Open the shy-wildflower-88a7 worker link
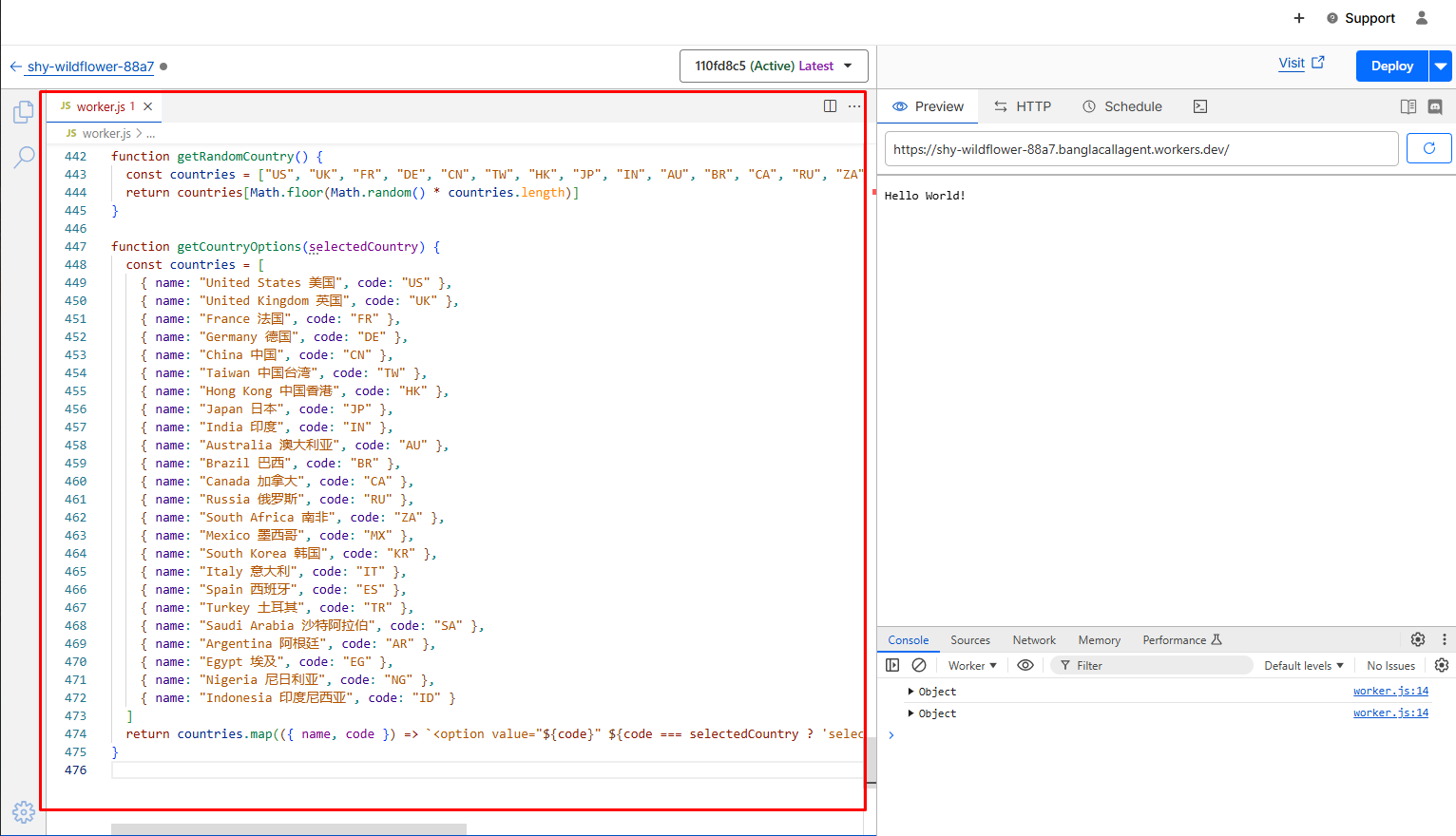1456x836 pixels. click(90, 66)
